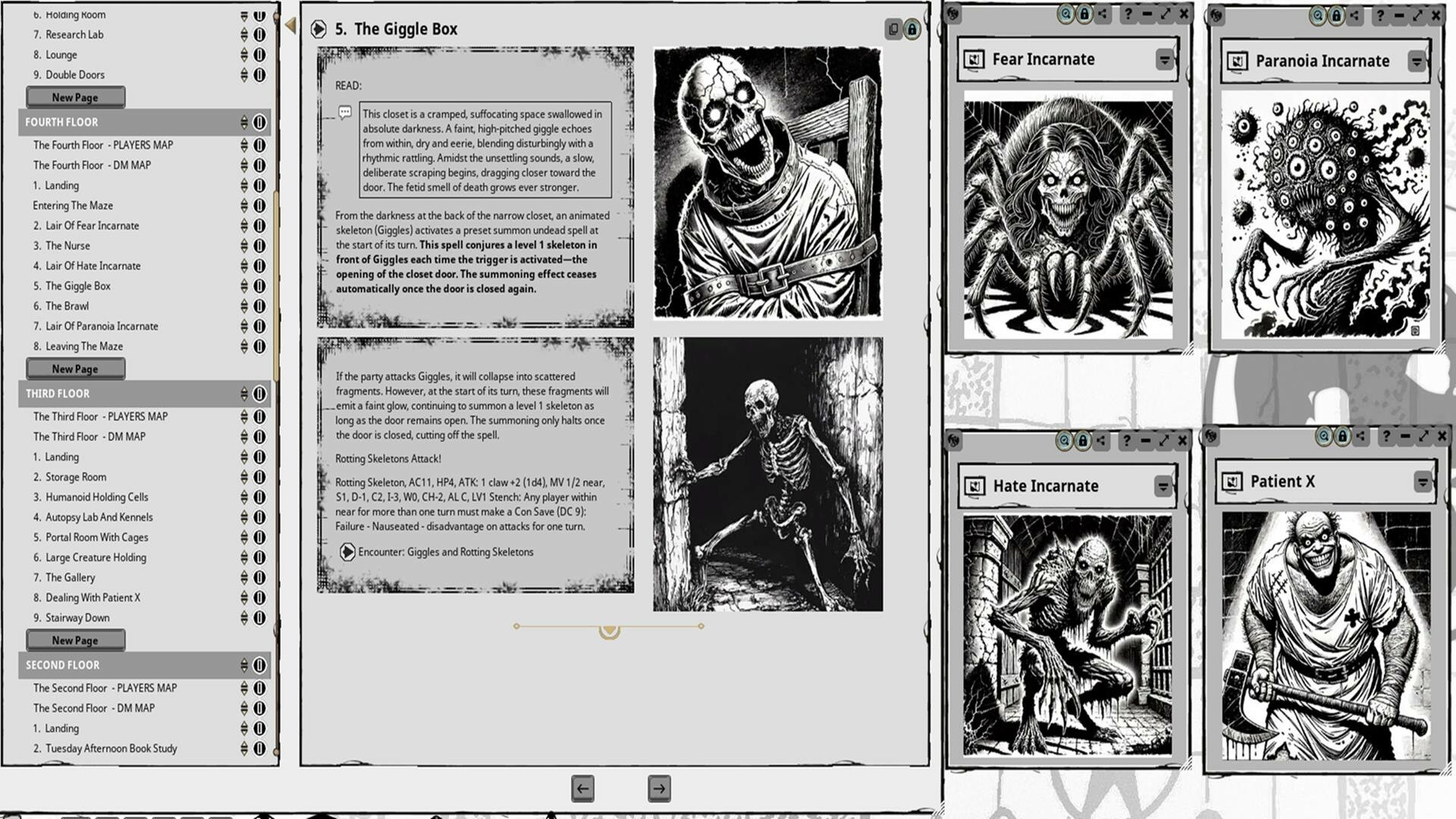The image size is (1456, 819).
Task: Click the sort arrows beside 'The Third Floor - DM MAP'
Action: [243, 436]
